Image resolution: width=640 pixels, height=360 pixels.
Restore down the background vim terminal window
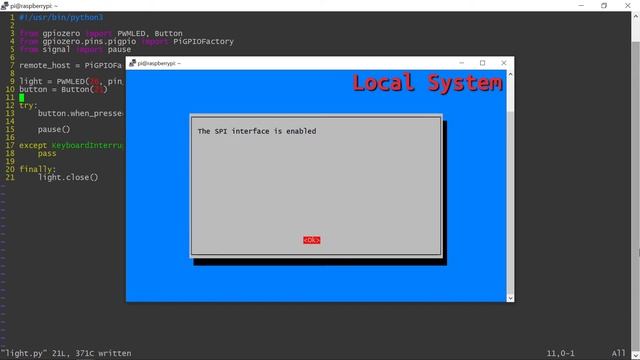[x=604, y=5]
